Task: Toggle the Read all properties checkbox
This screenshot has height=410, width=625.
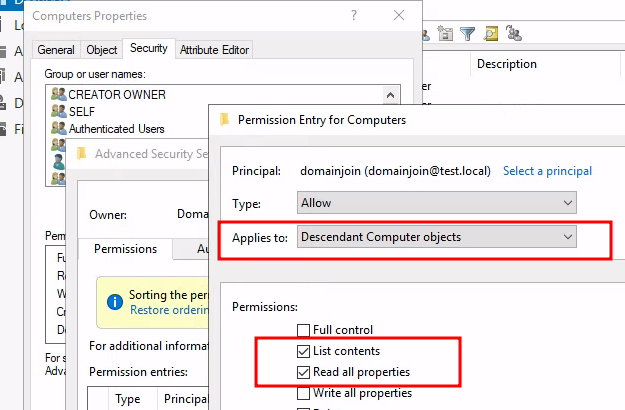Action: coord(303,373)
